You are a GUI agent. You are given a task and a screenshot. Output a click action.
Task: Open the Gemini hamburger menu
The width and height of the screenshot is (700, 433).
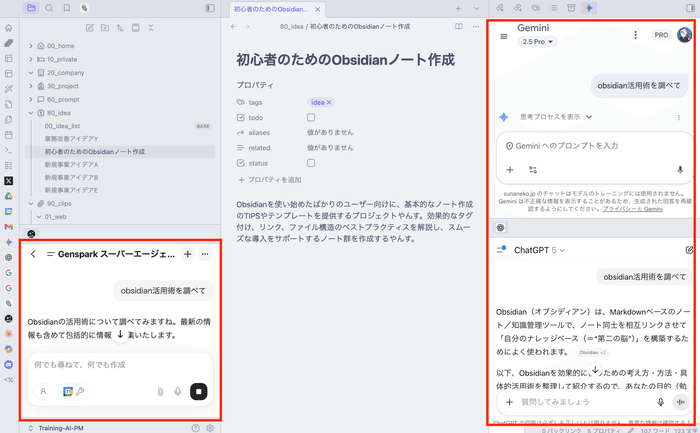(x=504, y=36)
